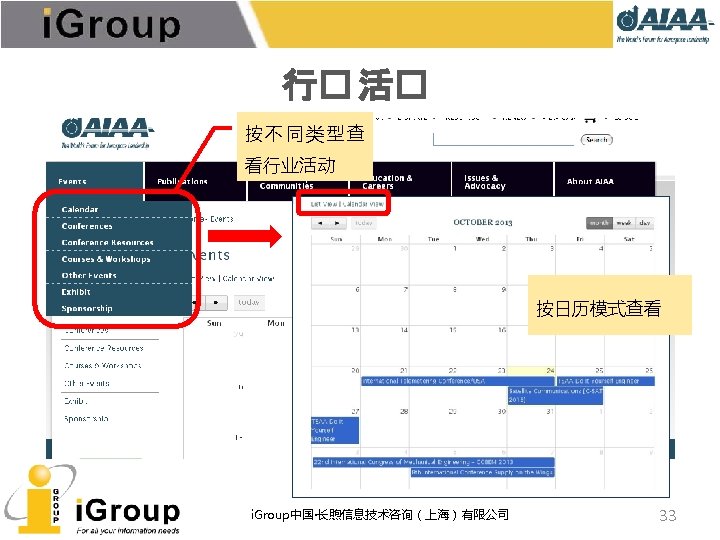Switch calendar to day view
Screen dimensions: 720x540
click(645, 223)
